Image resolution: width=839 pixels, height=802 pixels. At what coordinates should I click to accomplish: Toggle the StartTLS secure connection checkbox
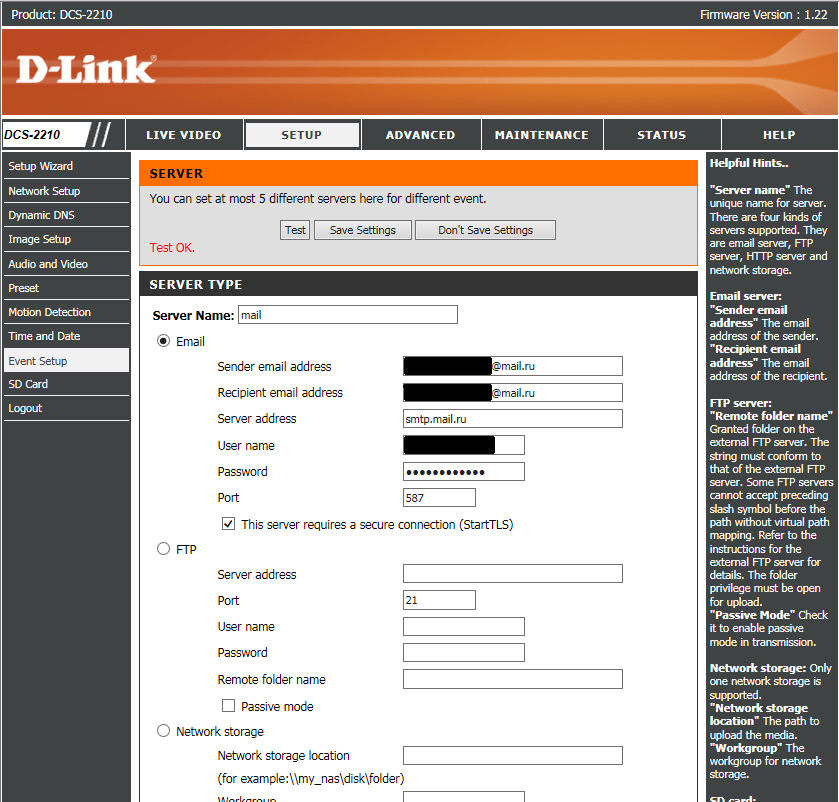click(x=228, y=524)
